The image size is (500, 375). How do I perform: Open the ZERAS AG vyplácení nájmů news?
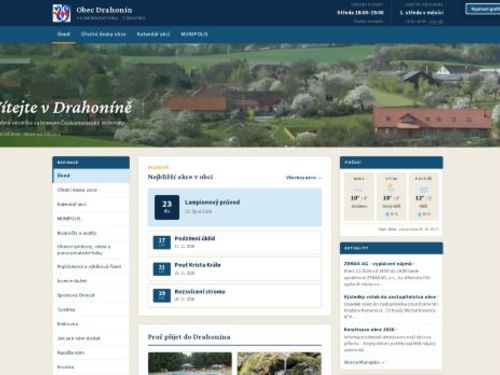(379, 264)
